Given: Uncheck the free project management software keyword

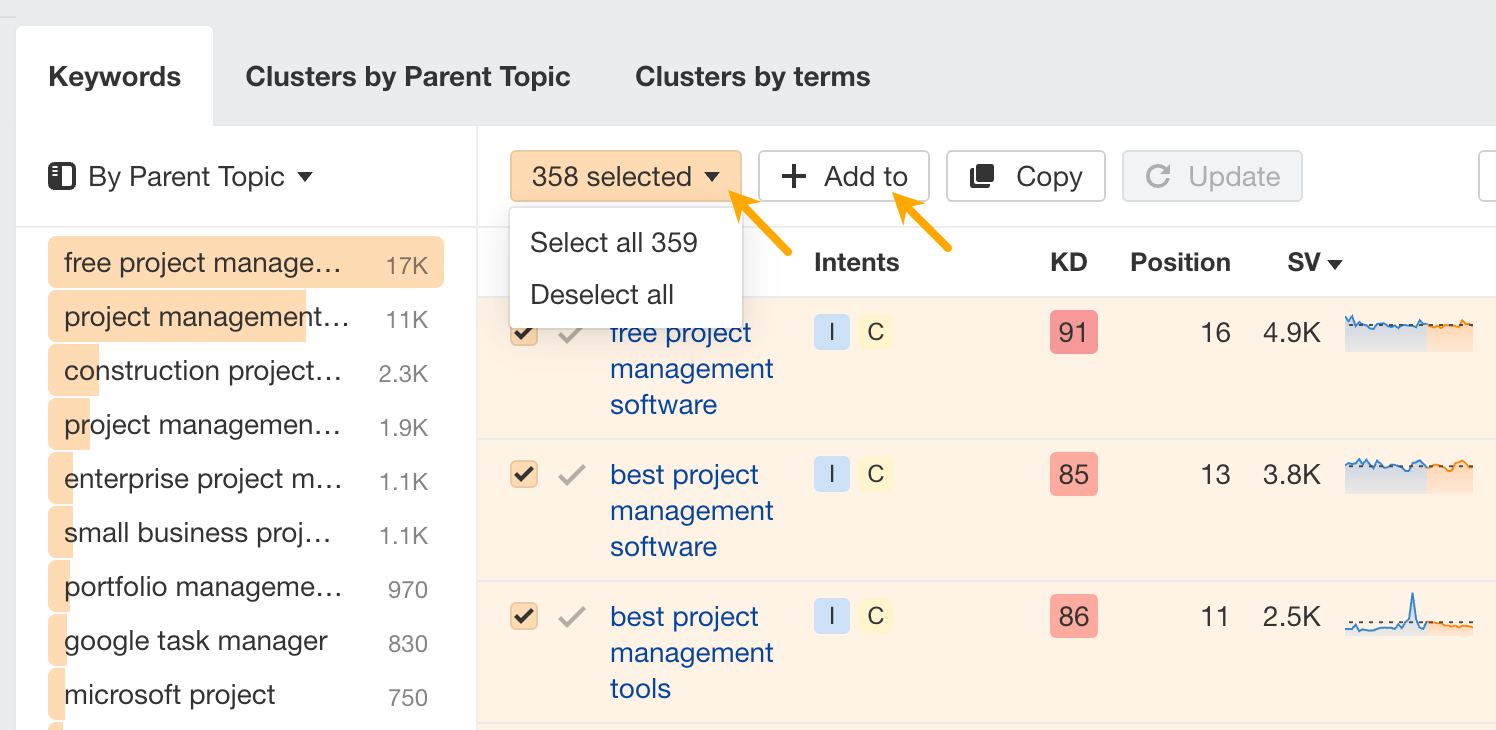Looking at the screenshot, I should coord(523,331).
